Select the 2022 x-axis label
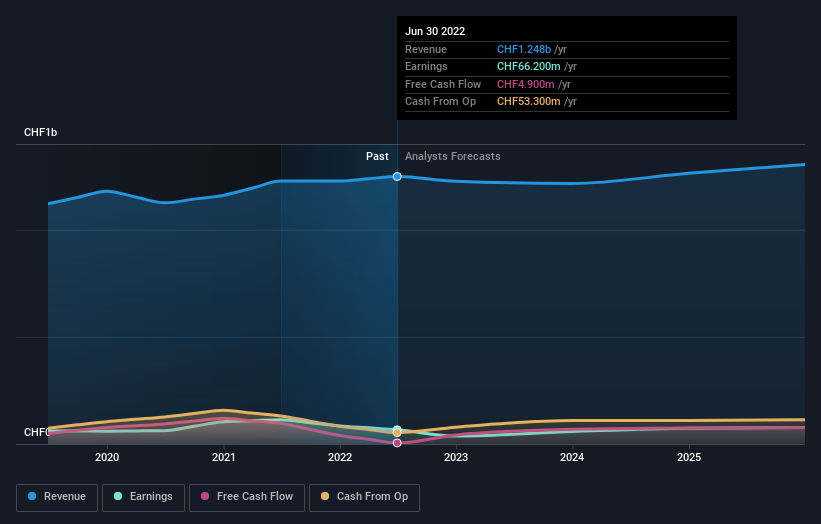 (340, 457)
